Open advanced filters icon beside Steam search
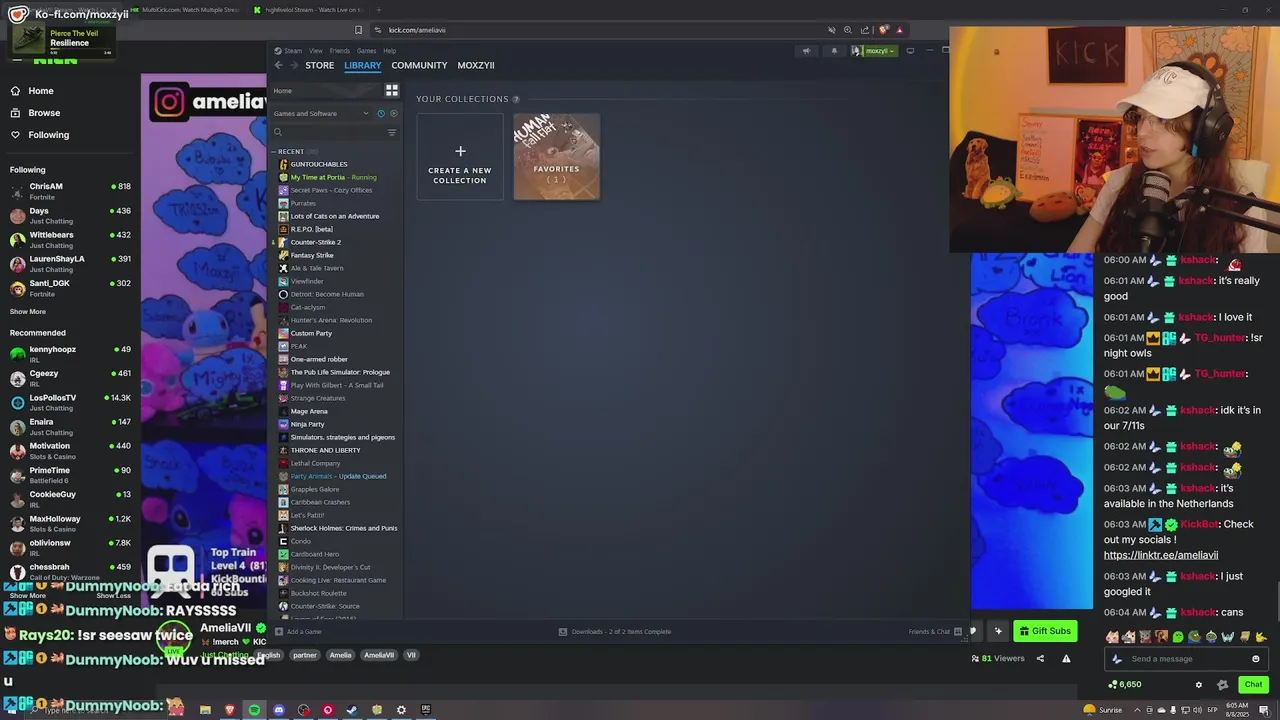 (x=392, y=132)
